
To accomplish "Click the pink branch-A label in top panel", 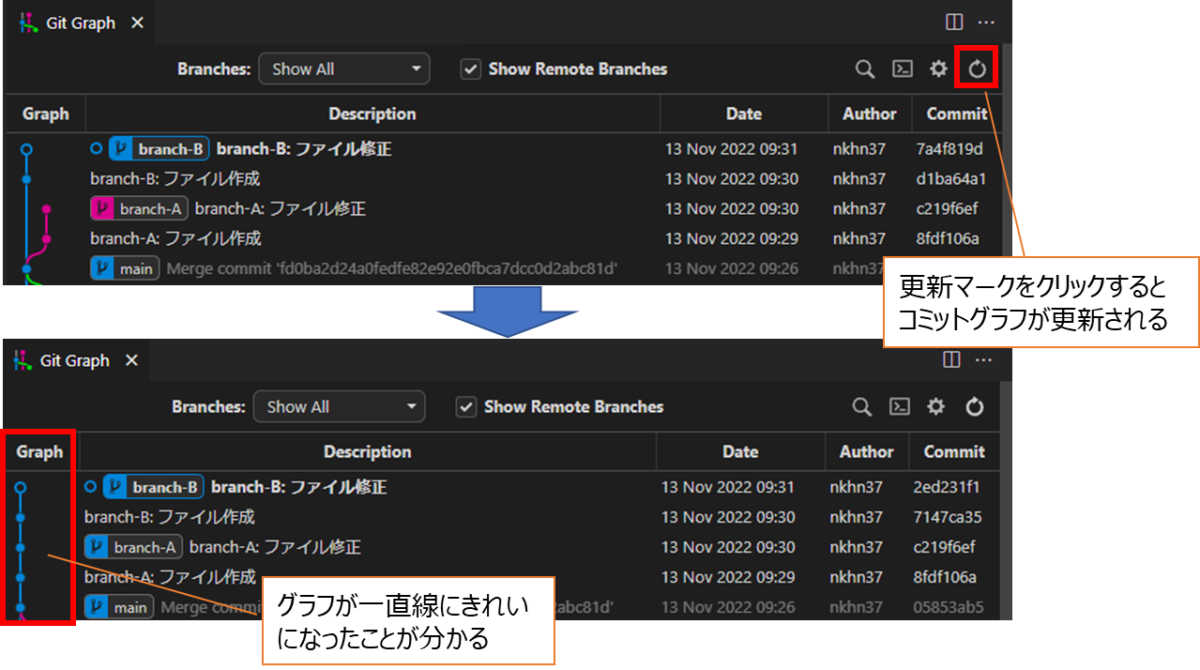I will [x=138, y=209].
